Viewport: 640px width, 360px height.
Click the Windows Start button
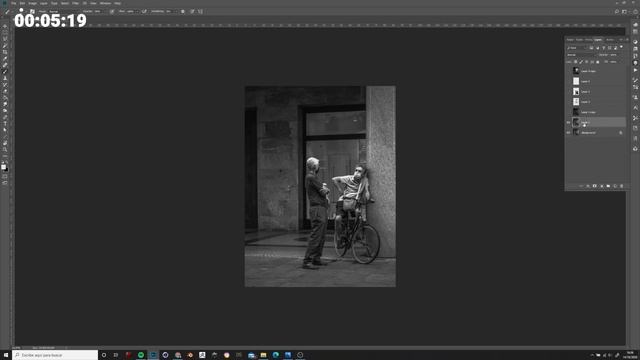(x=6, y=355)
